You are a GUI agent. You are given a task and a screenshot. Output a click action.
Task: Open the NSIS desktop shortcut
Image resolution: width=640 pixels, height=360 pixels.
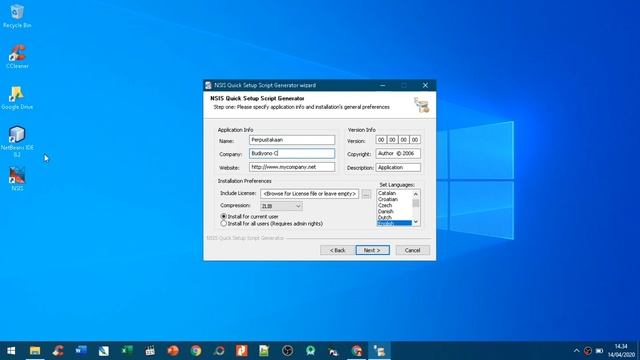tap(17, 179)
